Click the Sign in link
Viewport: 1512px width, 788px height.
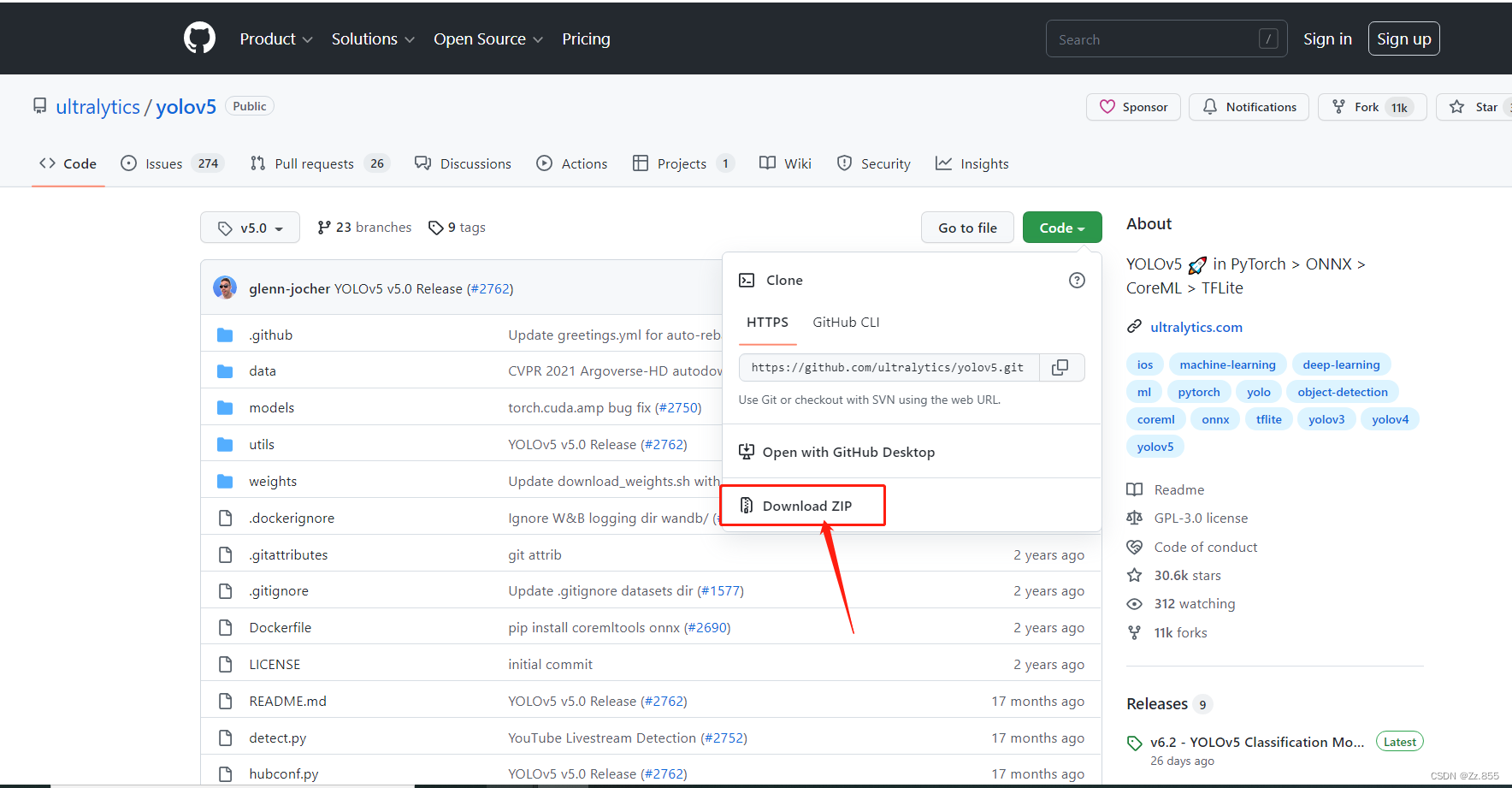pos(1327,39)
